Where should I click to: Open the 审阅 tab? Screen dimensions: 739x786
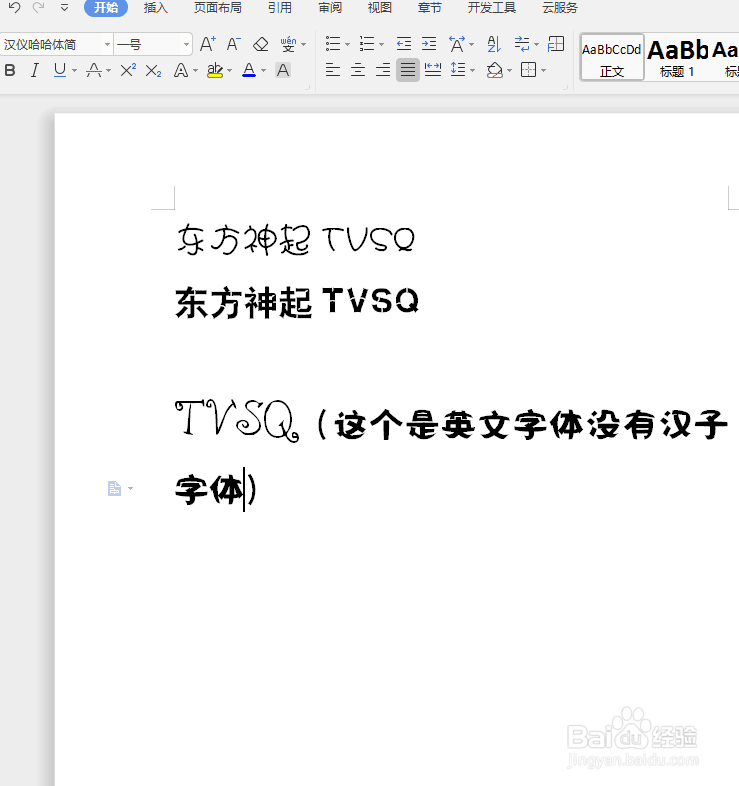[x=330, y=8]
